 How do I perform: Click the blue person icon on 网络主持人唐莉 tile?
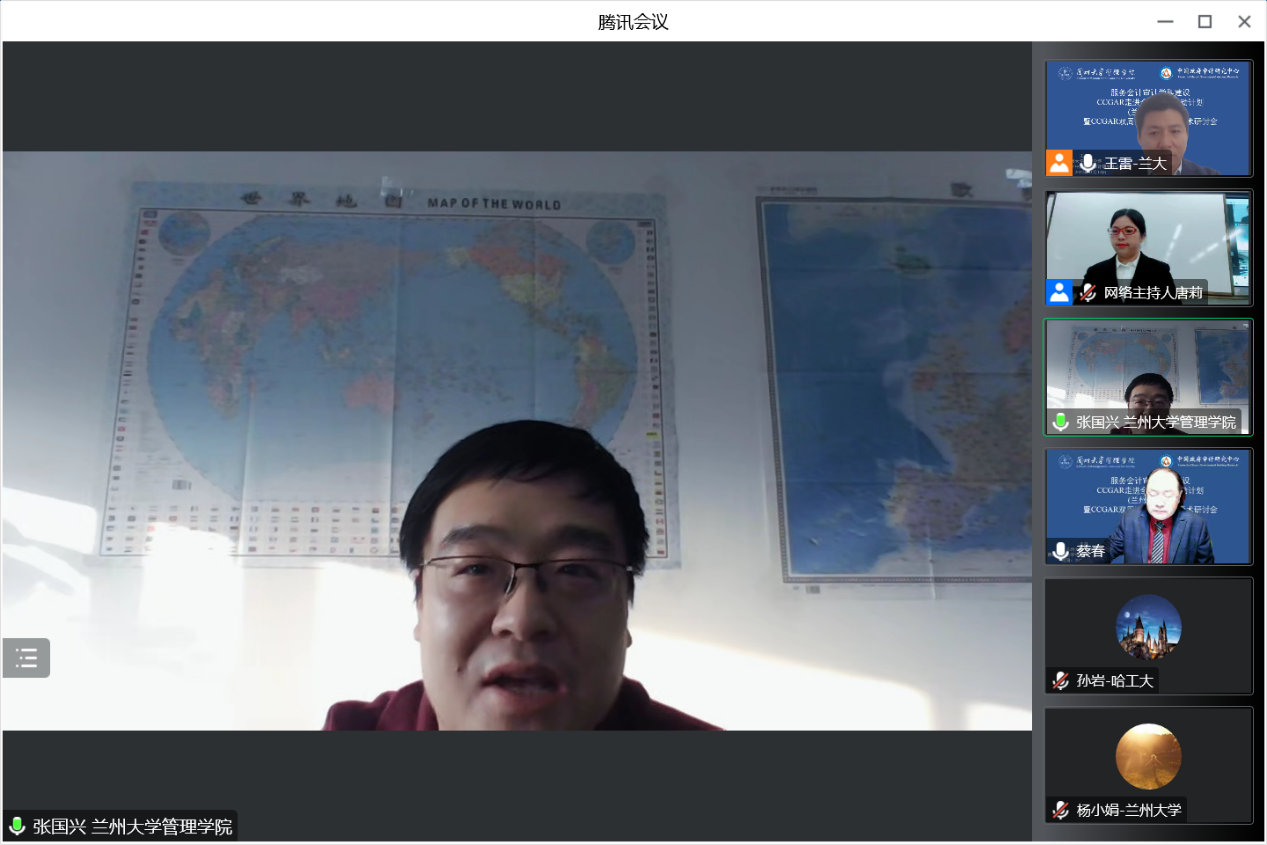click(1059, 292)
